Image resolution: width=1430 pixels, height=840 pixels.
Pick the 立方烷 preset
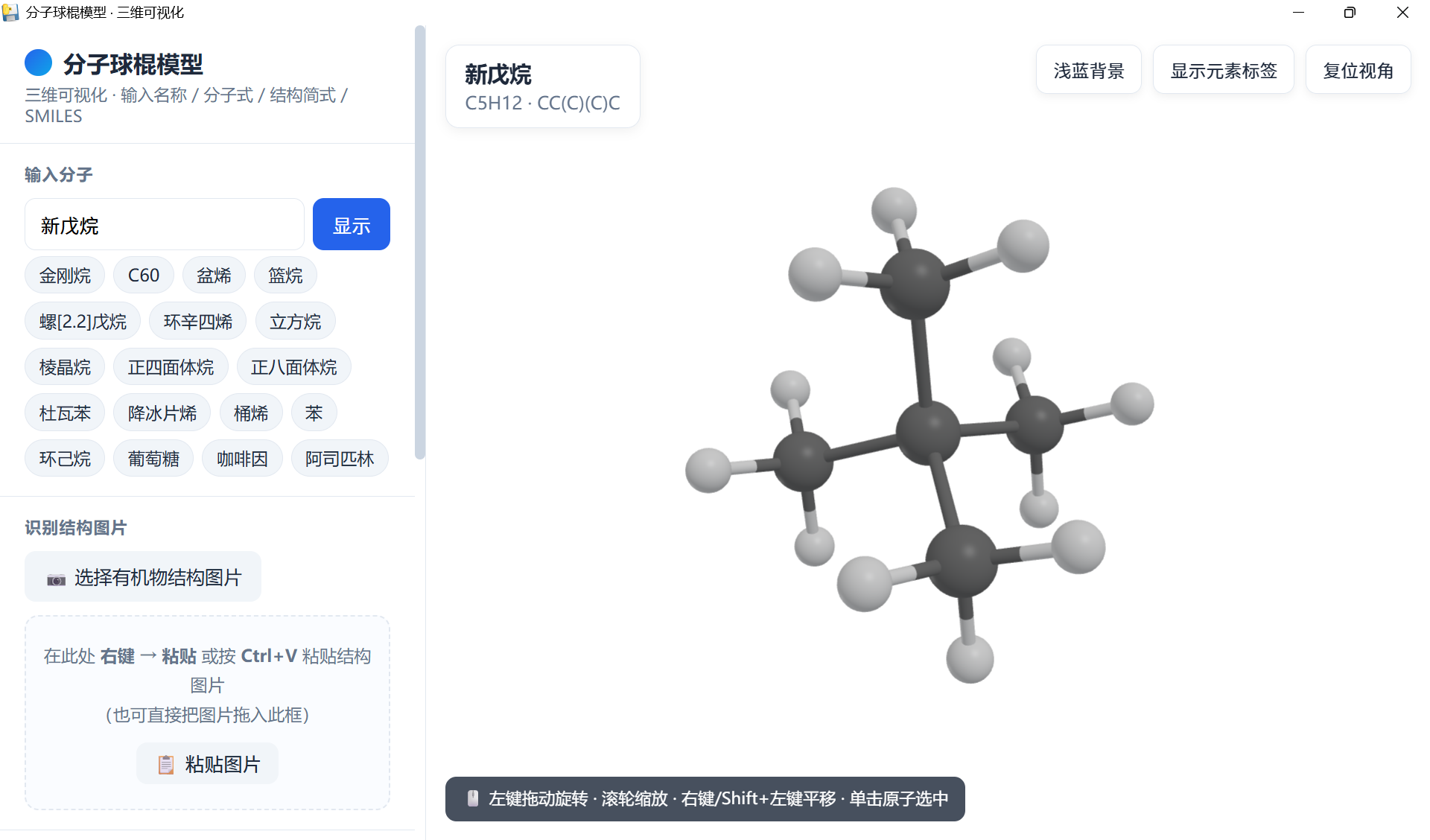[x=295, y=322]
